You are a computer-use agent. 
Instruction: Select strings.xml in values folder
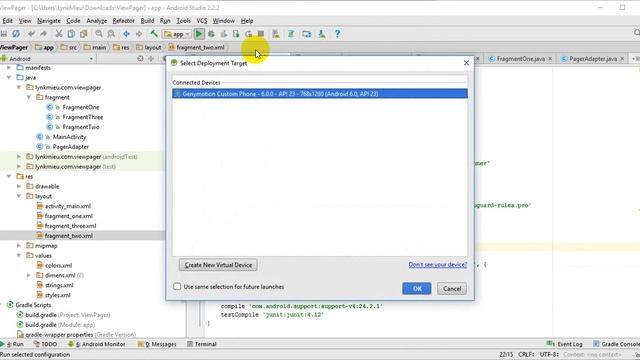[x=59, y=285]
